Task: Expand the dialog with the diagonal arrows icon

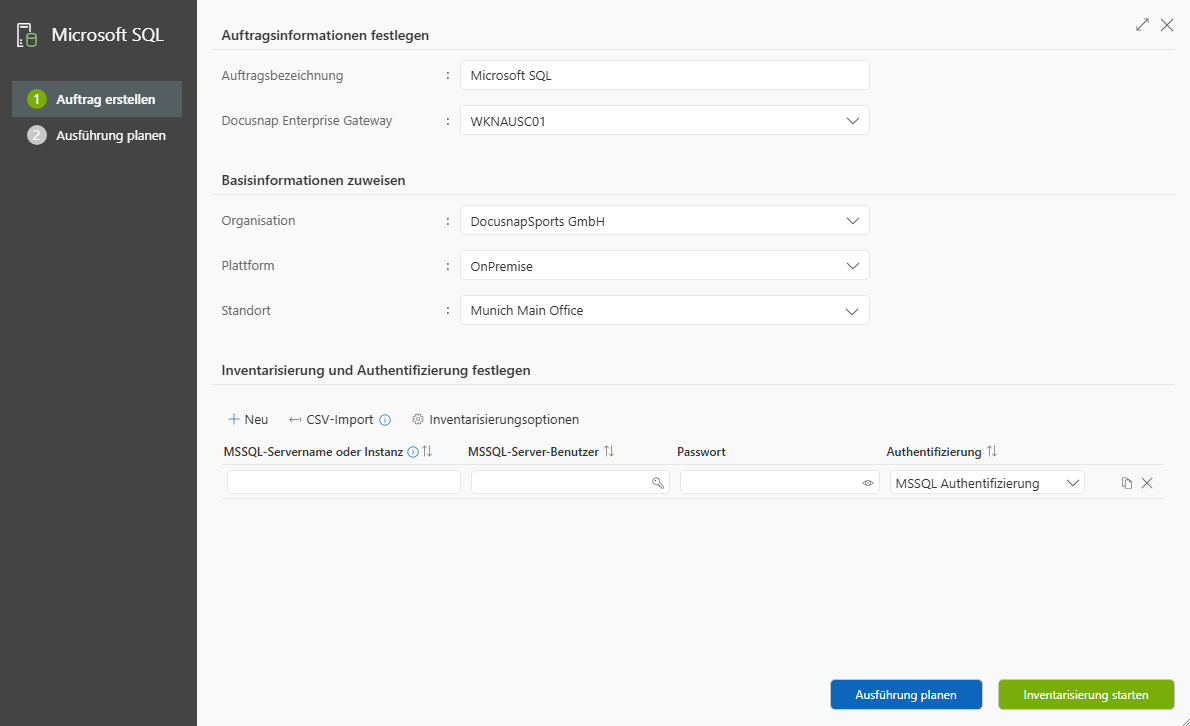Action: [1142, 25]
